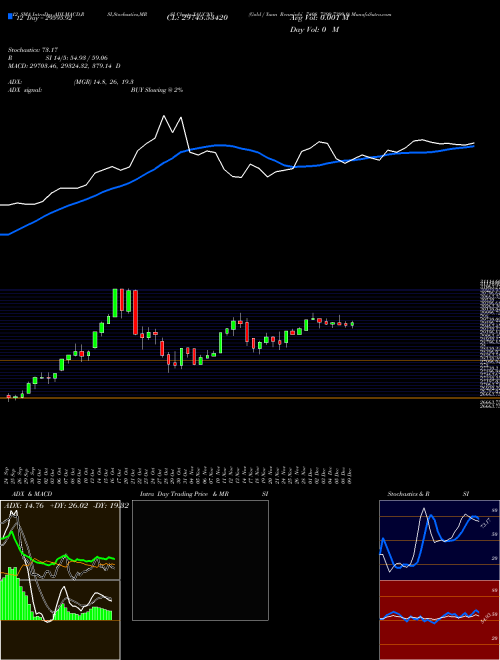The width and height of the screenshot is (500, 660).
Task: Click the 'Stochastics & R' panel title
Action: pos(409,494)
